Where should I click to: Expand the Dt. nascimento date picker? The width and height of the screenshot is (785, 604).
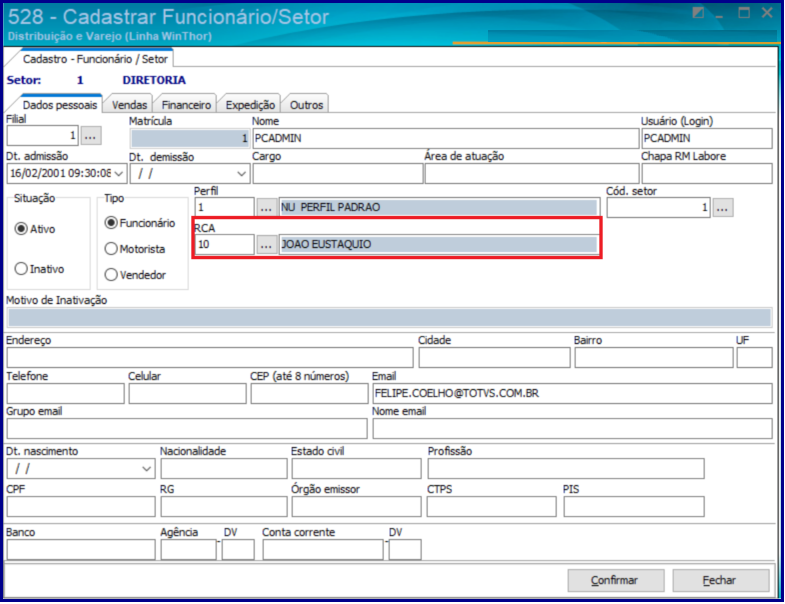146,469
